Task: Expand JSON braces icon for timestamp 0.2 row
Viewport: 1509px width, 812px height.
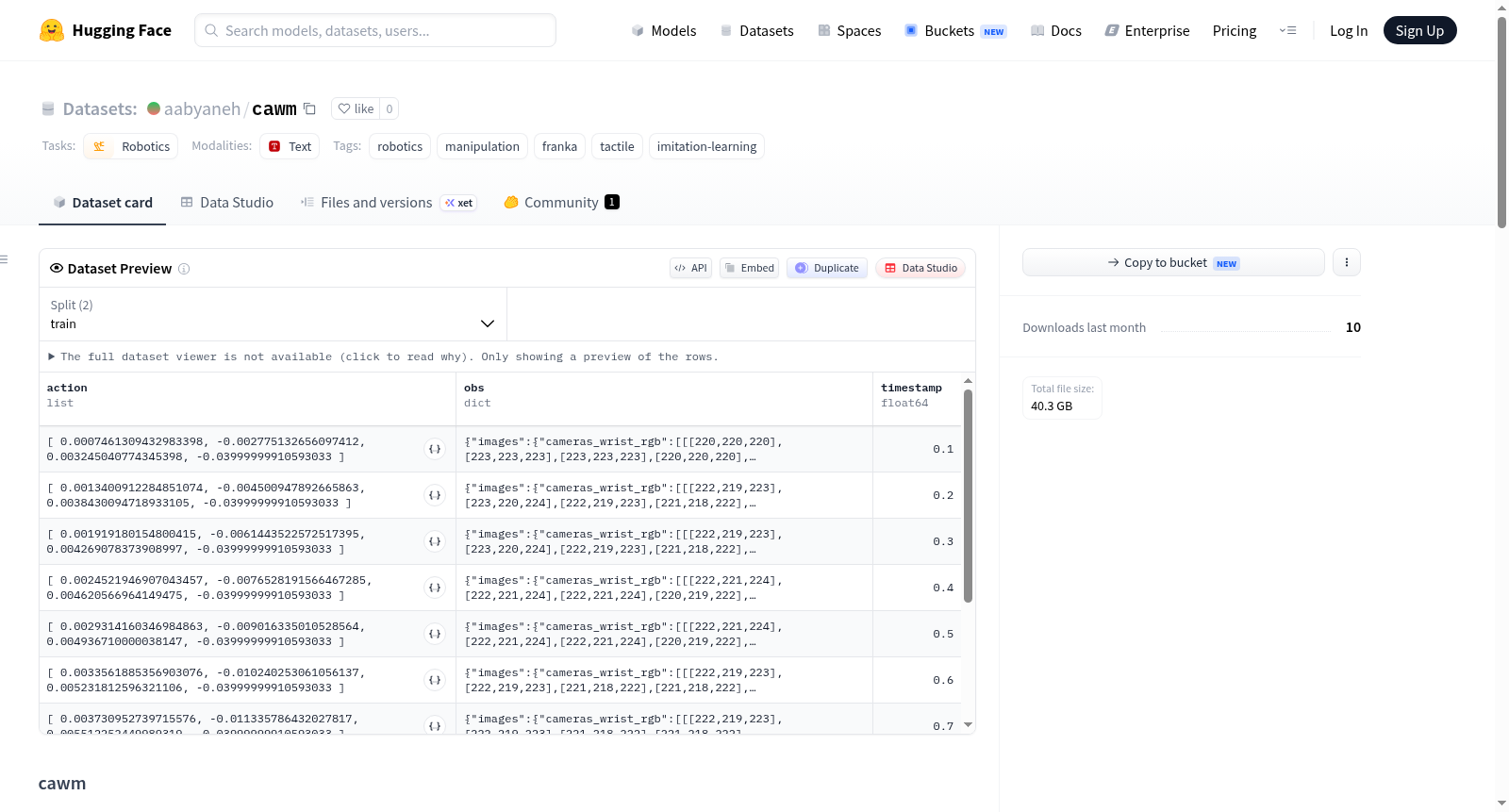Action: tap(435, 495)
